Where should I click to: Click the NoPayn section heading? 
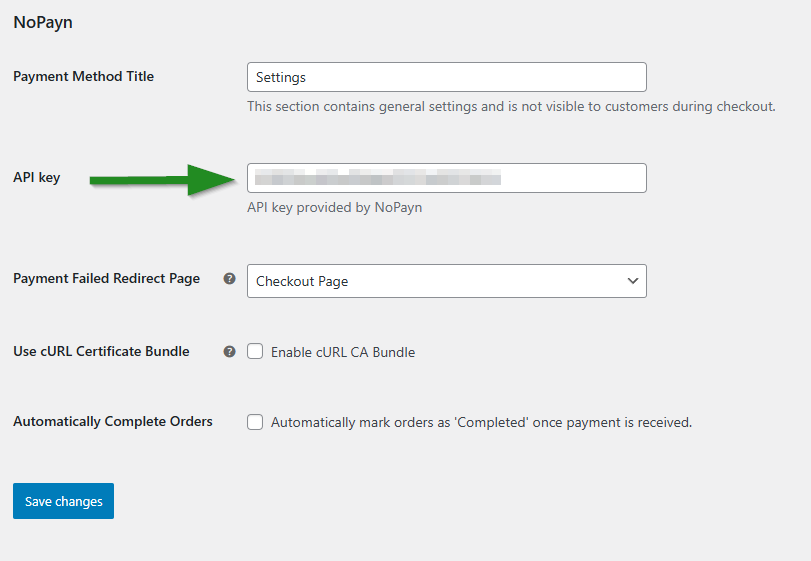tap(43, 22)
